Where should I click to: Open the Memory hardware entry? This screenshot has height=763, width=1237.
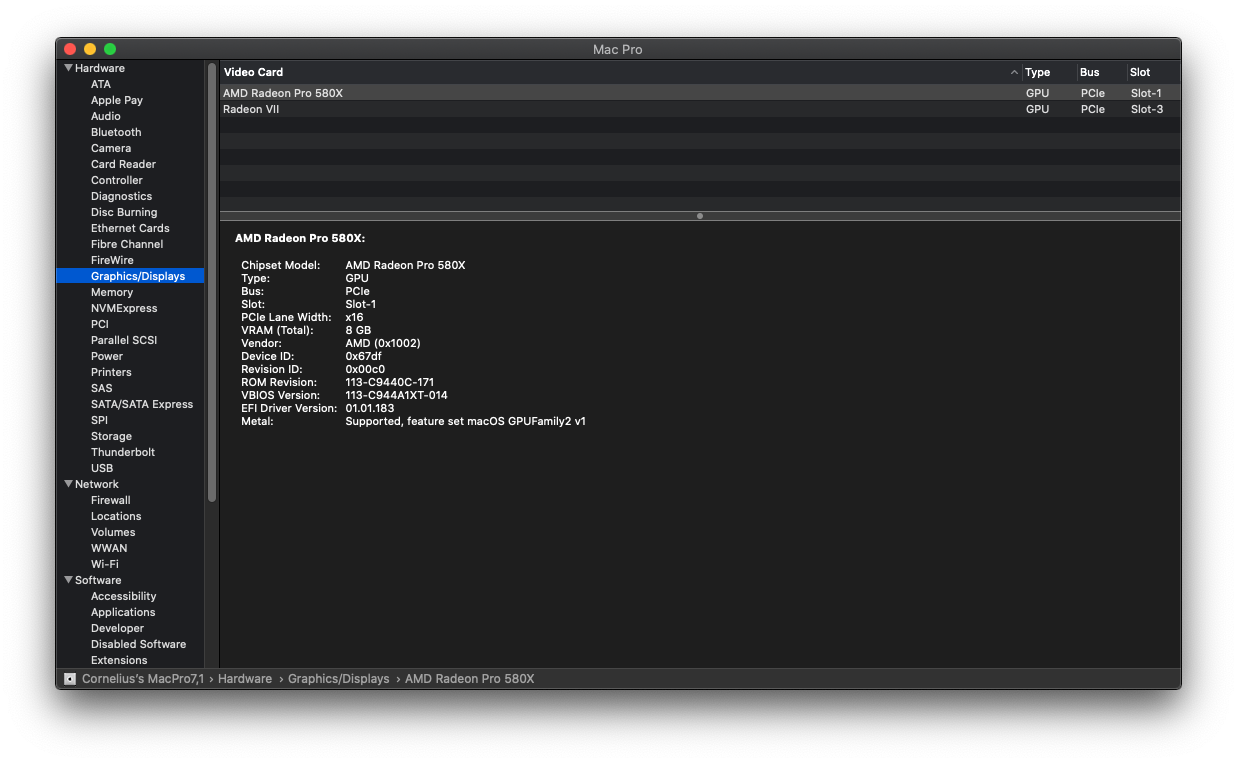click(x=112, y=292)
